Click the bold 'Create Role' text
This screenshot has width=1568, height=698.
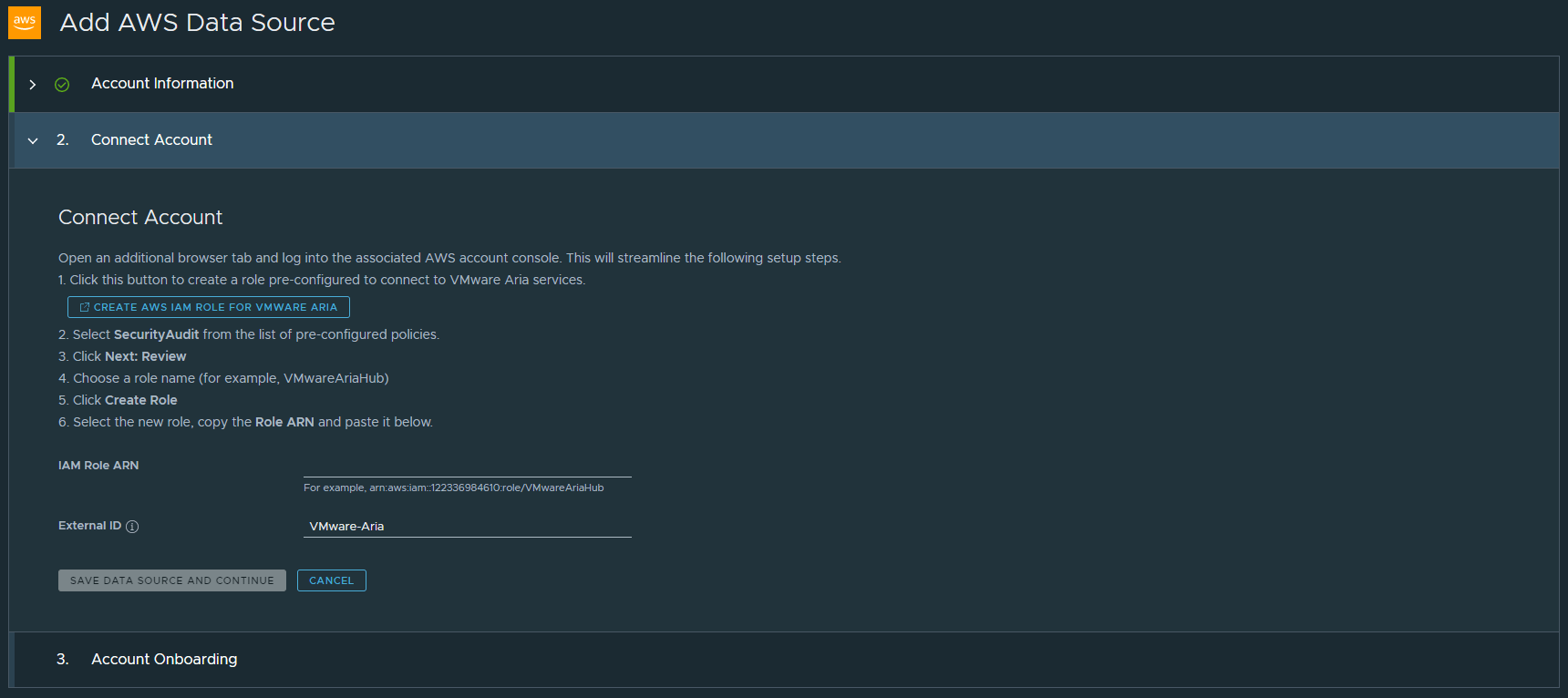point(141,400)
